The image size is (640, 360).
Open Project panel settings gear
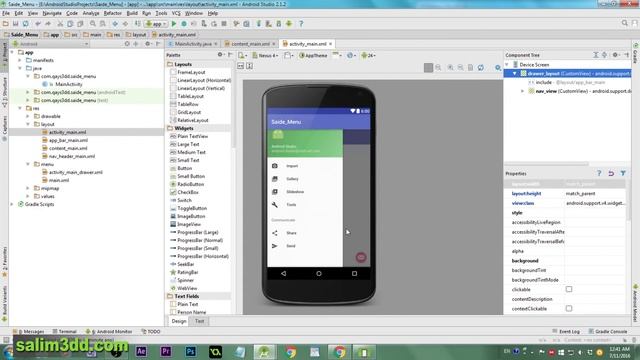point(148,44)
